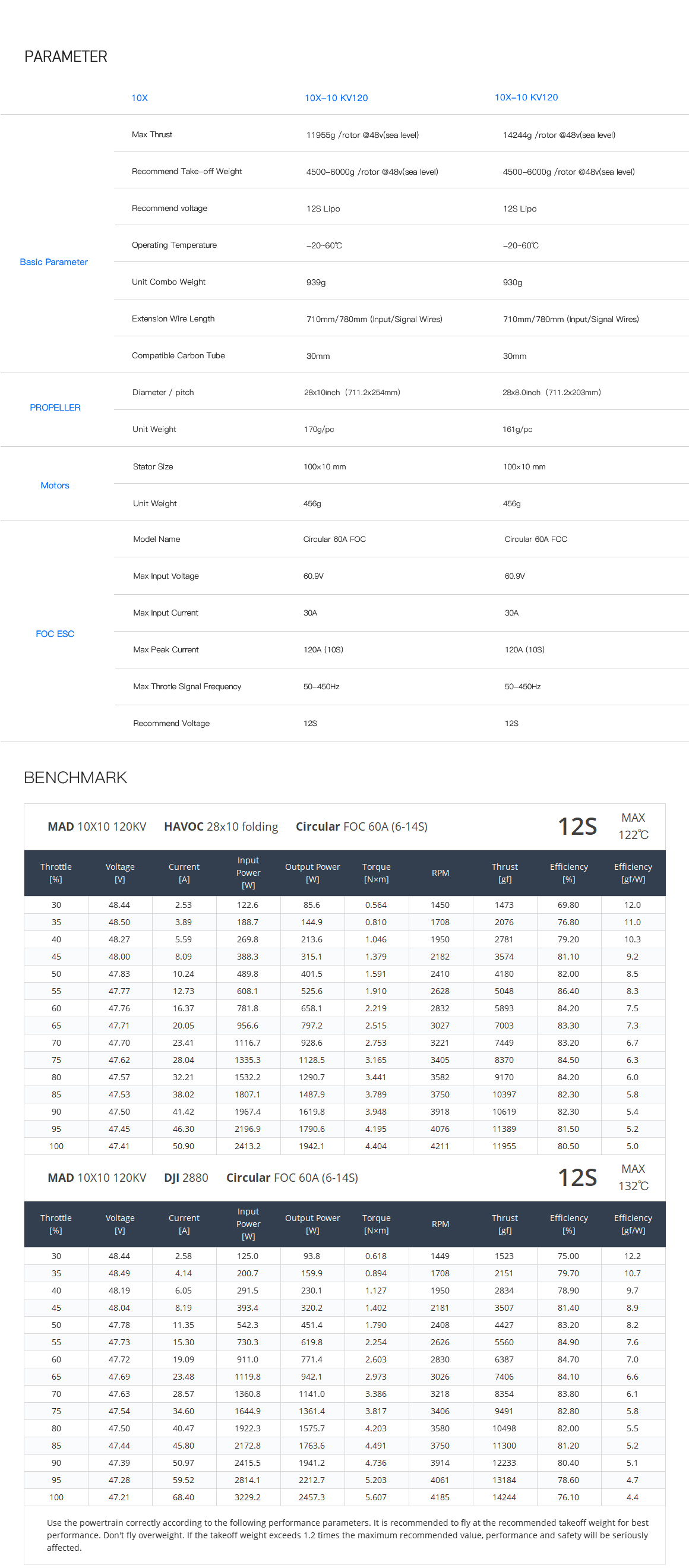Click the "Model Name" row label
The image size is (689, 1568).
156,540
